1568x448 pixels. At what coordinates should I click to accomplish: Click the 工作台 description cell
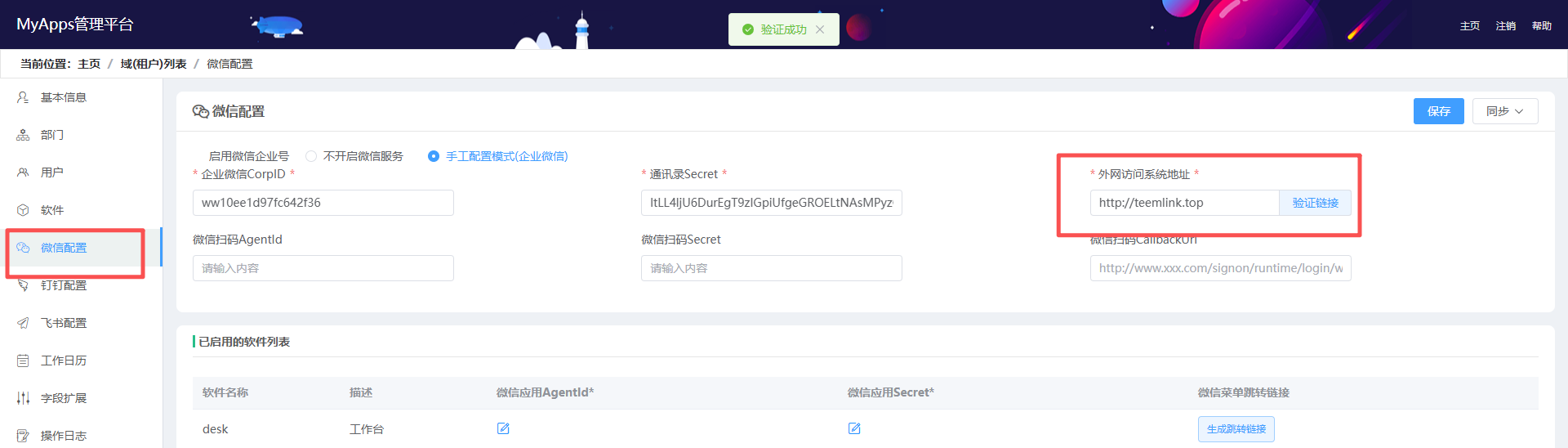click(x=367, y=429)
